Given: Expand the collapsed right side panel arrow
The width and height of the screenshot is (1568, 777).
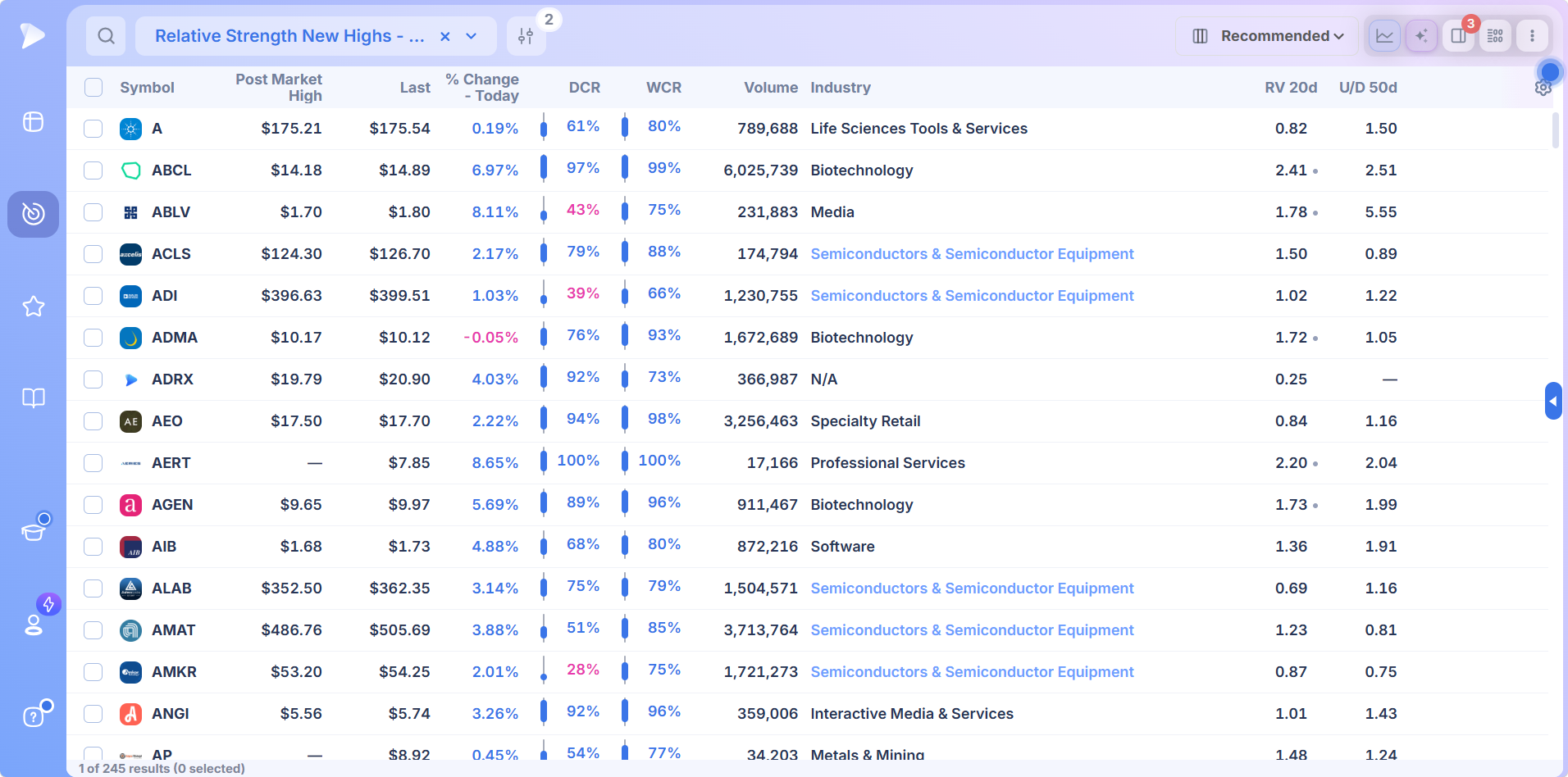Looking at the screenshot, I should [1553, 401].
